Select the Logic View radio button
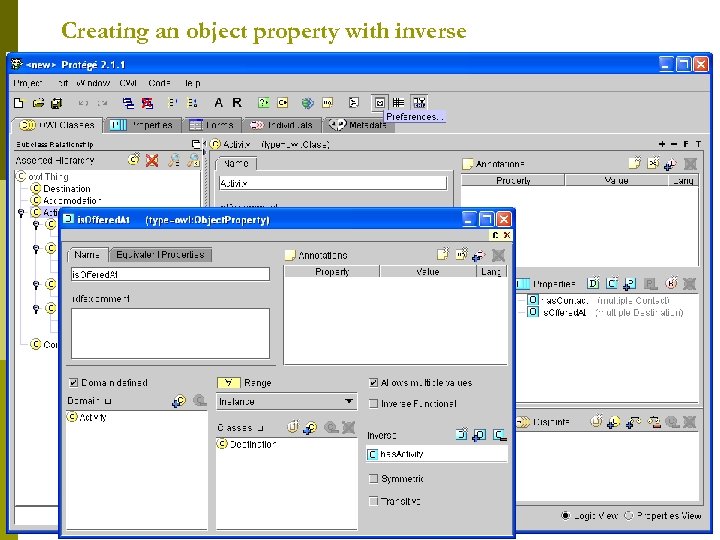Viewport: 720px width, 540px height. [566, 516]
